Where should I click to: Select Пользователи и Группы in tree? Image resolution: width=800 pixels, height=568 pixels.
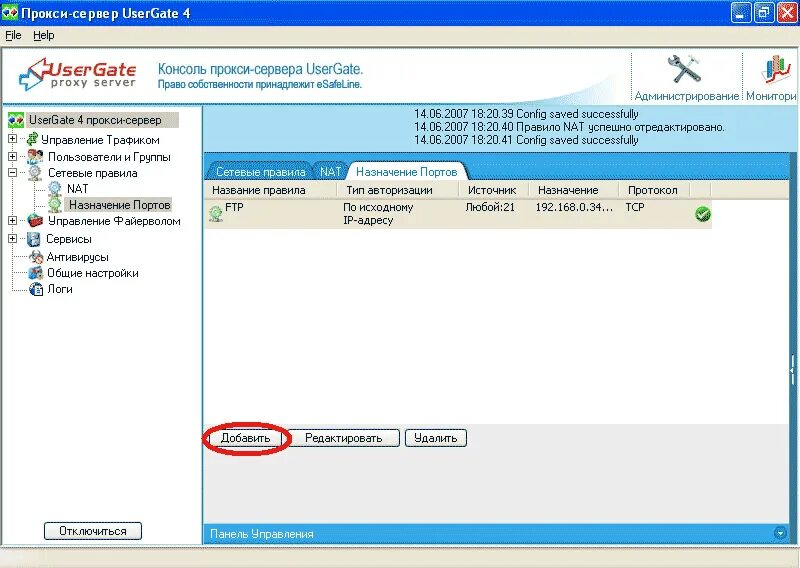click(x=109, y=157)
